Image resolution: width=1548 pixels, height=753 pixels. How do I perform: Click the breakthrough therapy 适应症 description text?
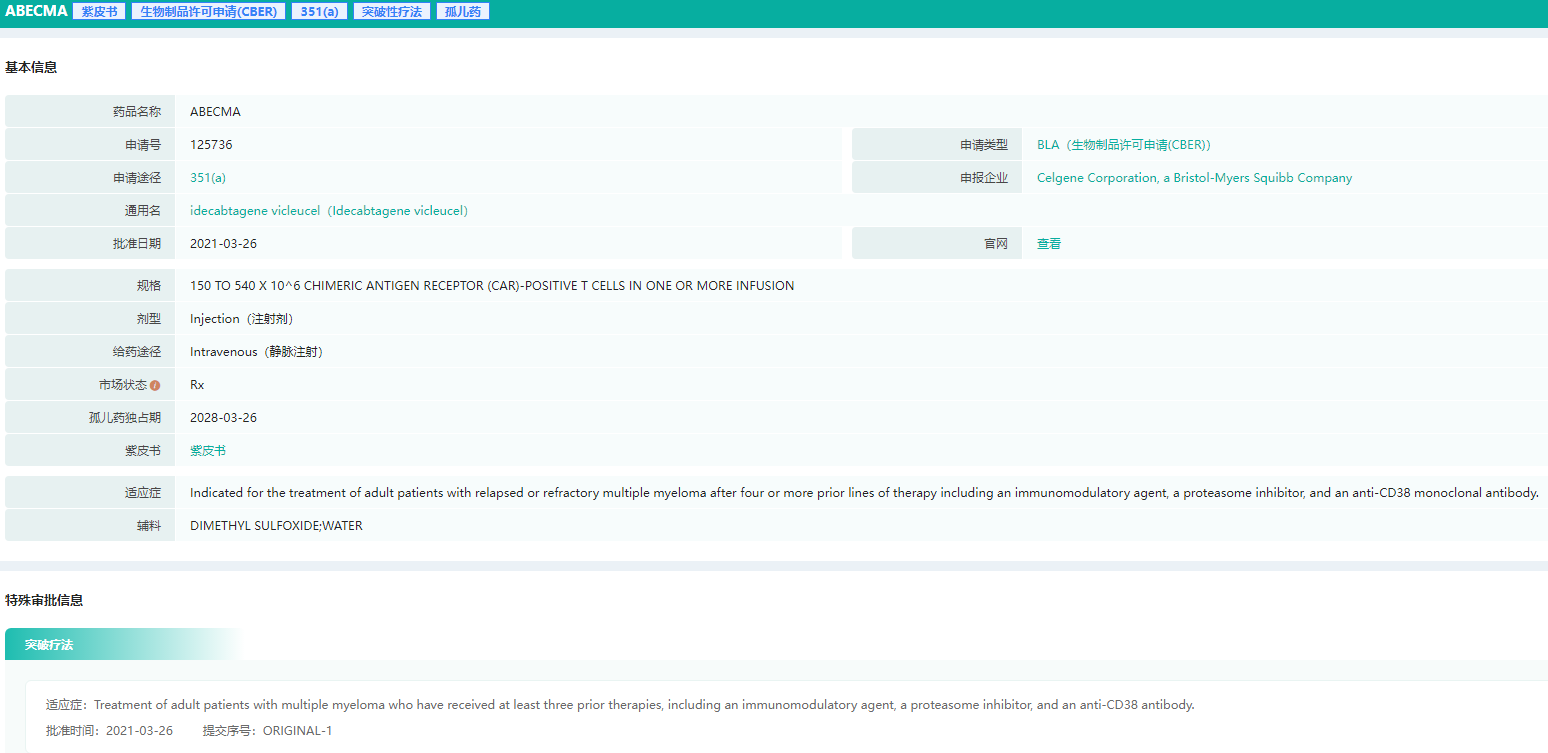[620, 705]
